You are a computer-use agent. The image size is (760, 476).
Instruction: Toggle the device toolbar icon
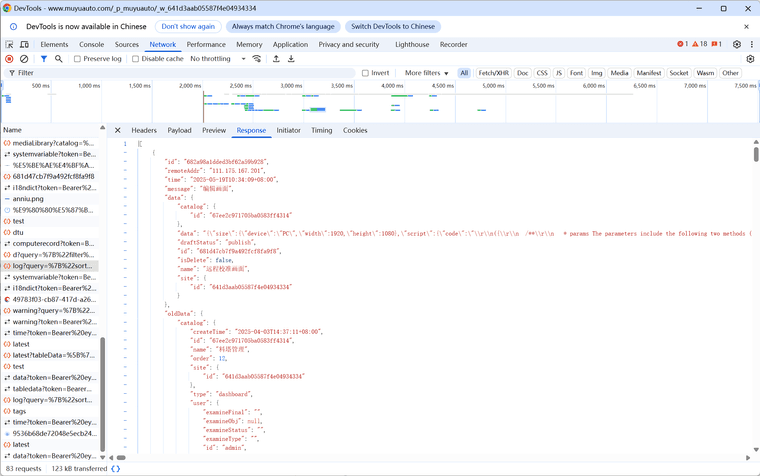24,45
